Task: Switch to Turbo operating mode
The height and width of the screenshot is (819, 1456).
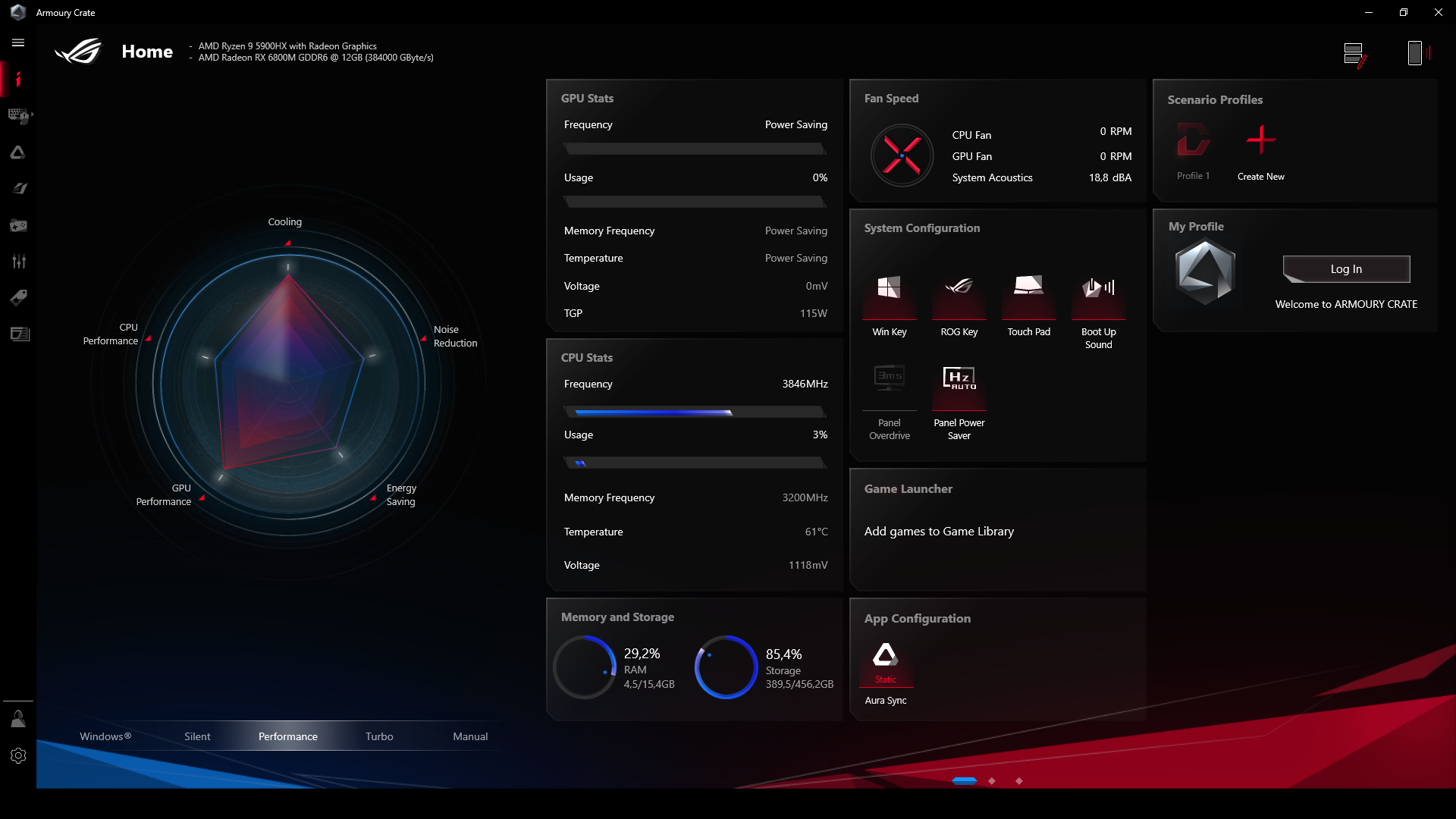Action: [379, 736]
